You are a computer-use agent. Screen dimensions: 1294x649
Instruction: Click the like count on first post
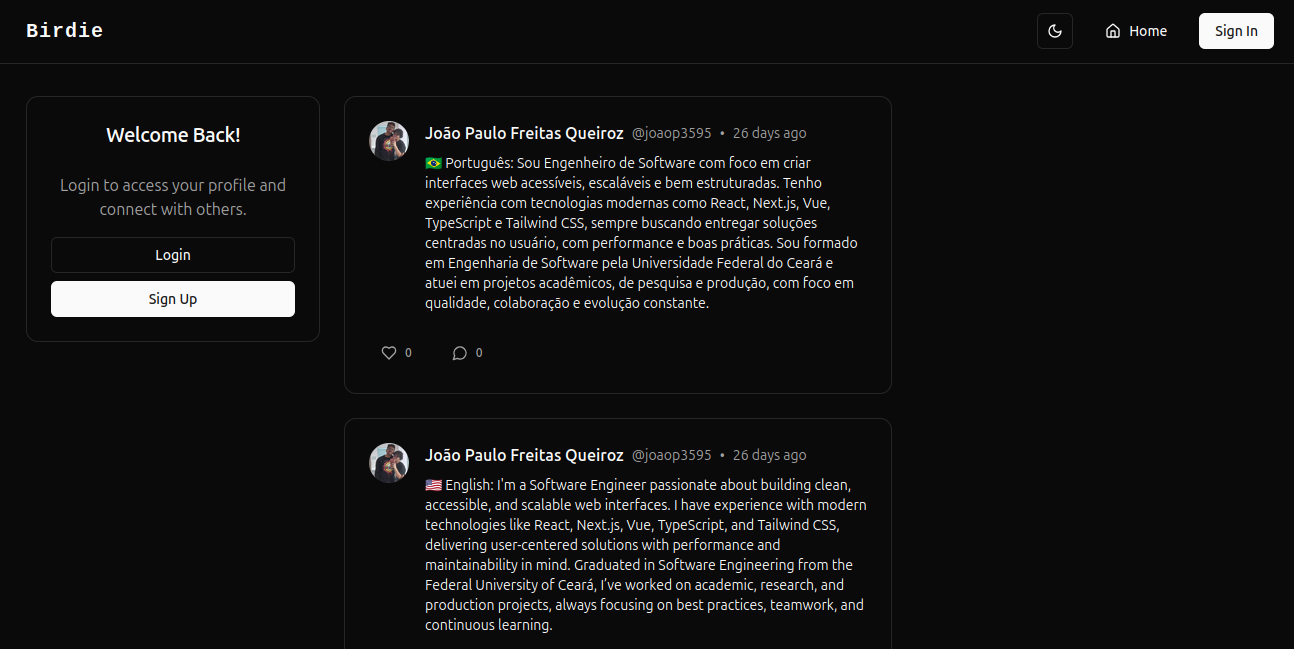(x=408, y=353)
